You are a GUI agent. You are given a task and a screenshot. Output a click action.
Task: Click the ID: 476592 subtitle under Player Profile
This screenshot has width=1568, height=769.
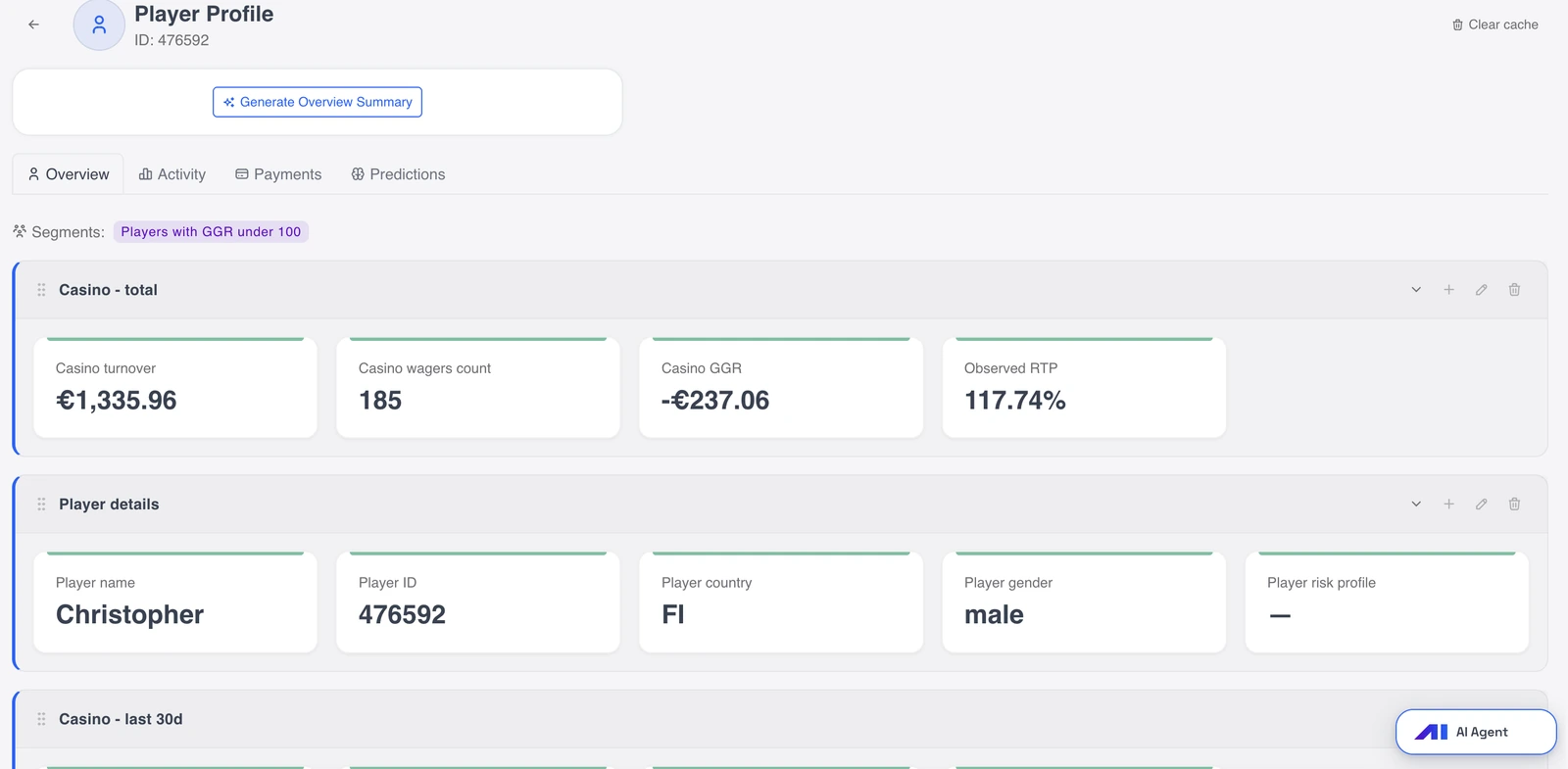point(171,40)
